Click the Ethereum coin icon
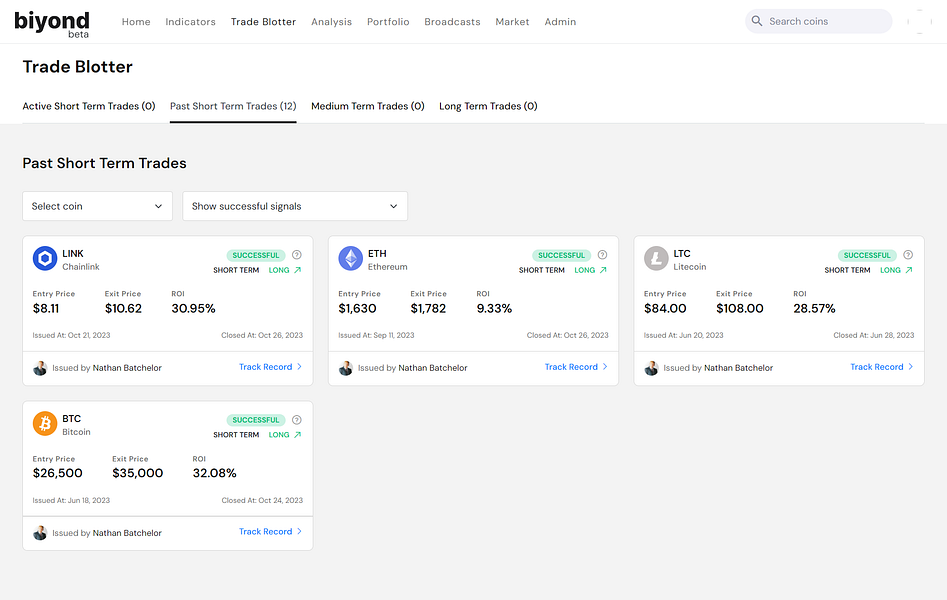Screen dimensions: 947x600 (x=350, y=259)
